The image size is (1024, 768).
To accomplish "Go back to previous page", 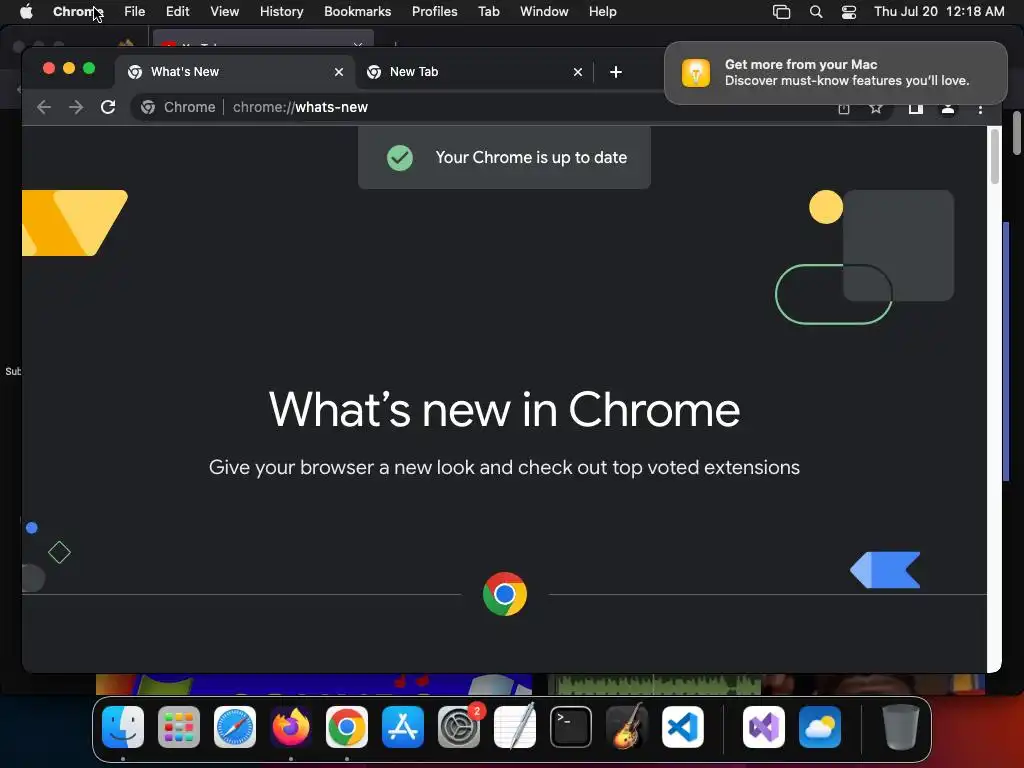I will coord(44,107).
